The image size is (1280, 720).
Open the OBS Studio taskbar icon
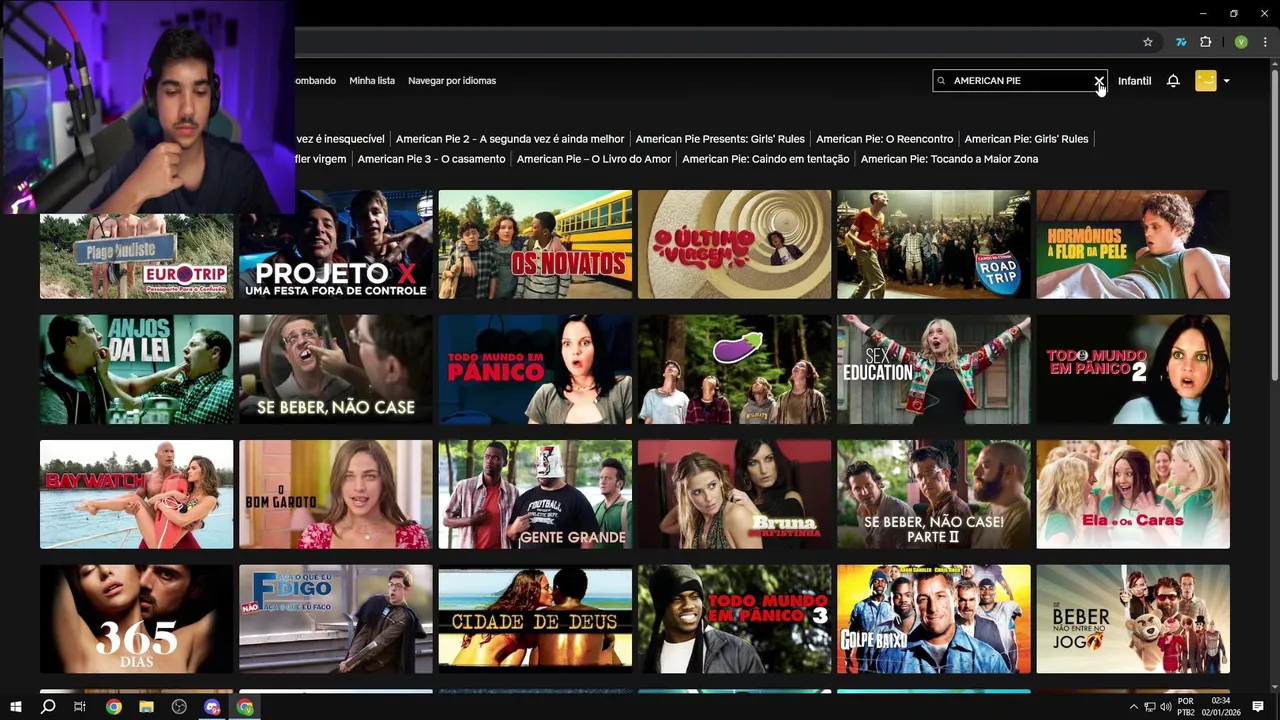(x=179, y=707)
